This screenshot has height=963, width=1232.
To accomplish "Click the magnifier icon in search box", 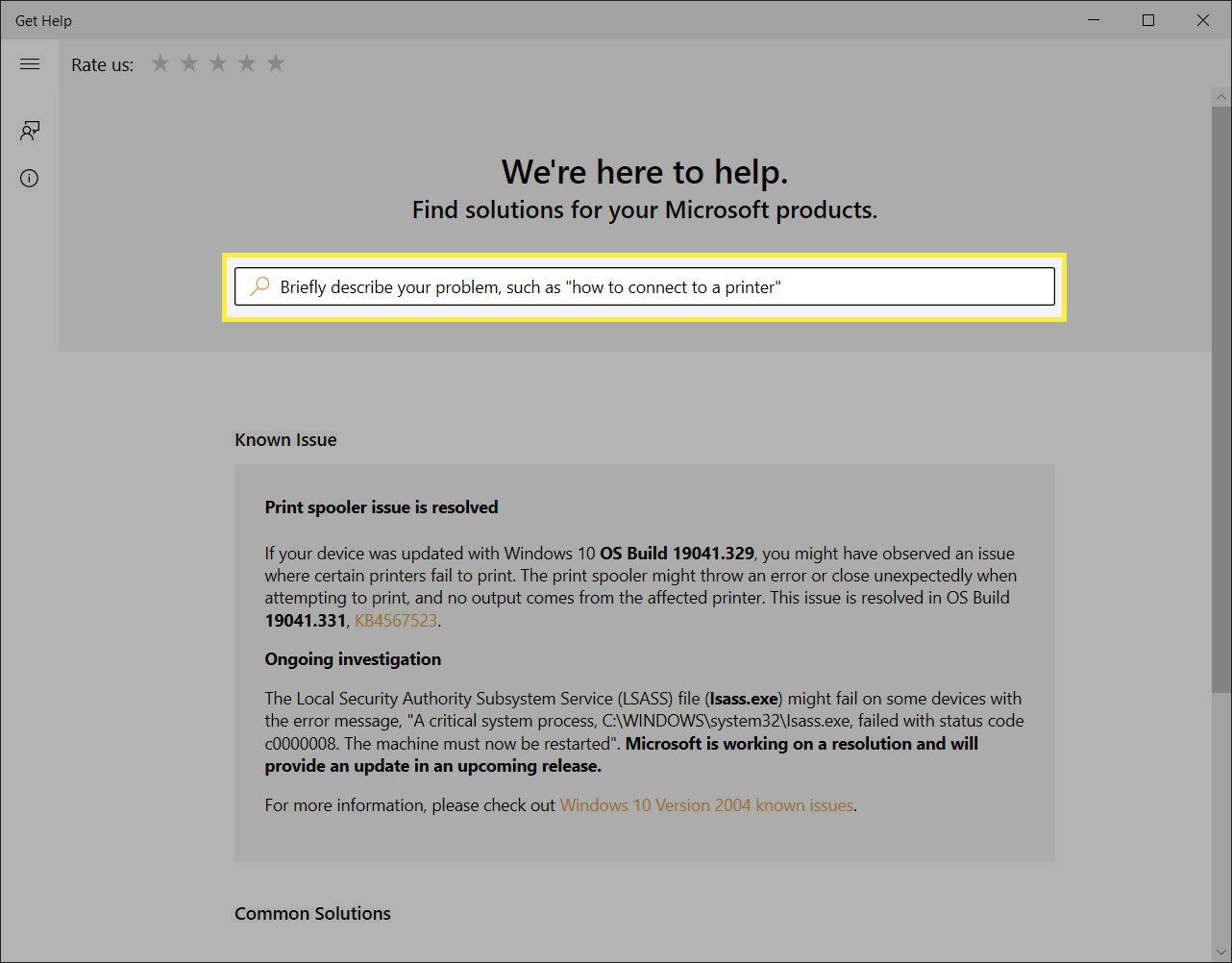I will point(259,286).
